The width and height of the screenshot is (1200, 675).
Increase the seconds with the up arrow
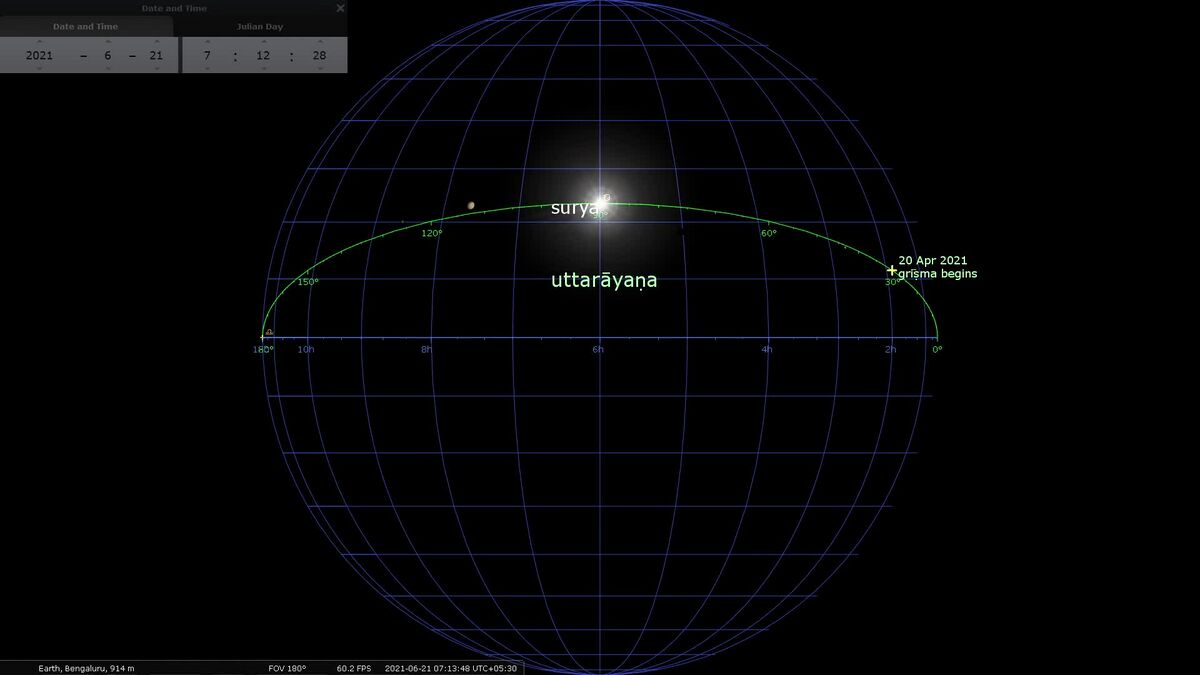pyautogui.click(x=320, y=42)
